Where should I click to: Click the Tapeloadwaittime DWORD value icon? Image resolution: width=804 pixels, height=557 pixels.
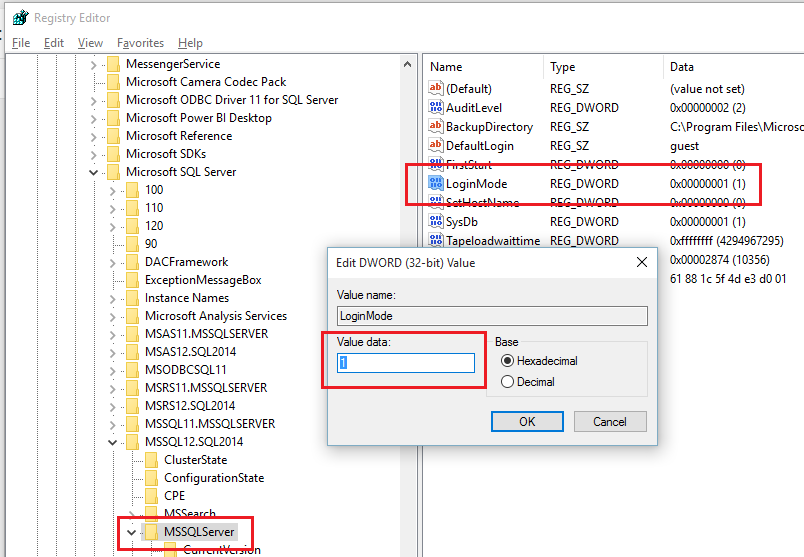click(x=435, y=240)
